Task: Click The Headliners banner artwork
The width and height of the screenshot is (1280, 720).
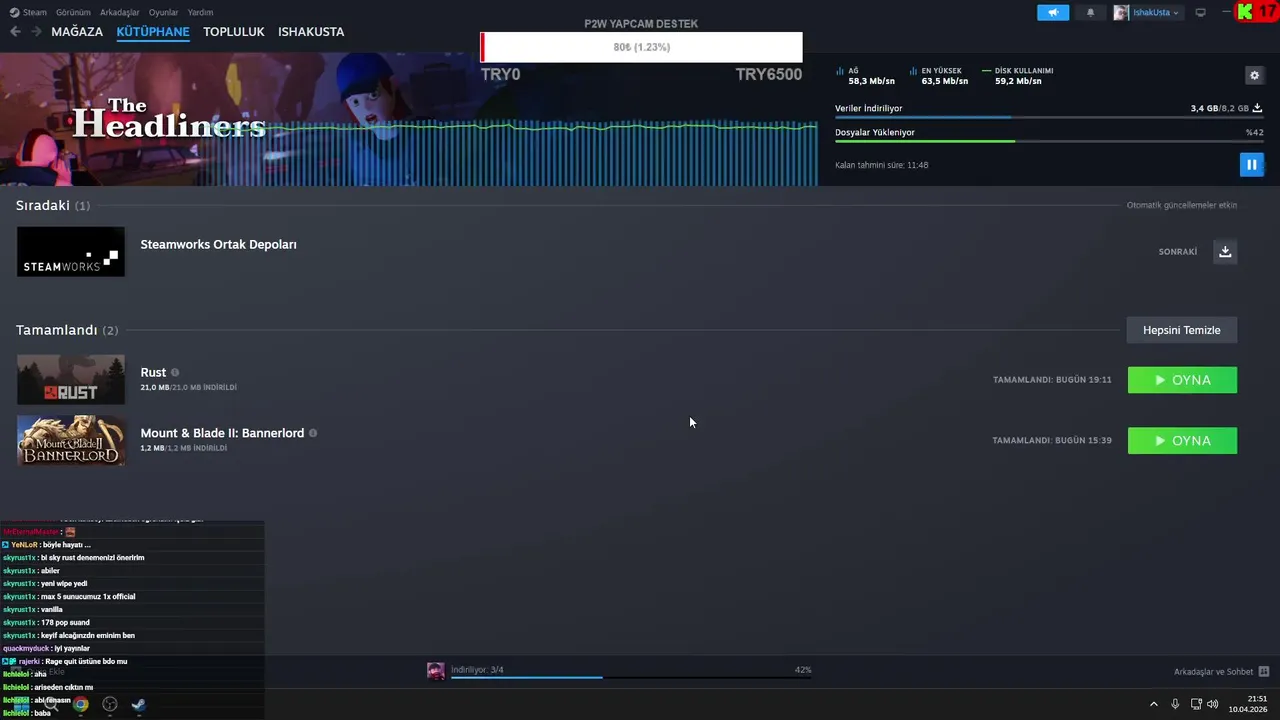Action: pos(408,120)
